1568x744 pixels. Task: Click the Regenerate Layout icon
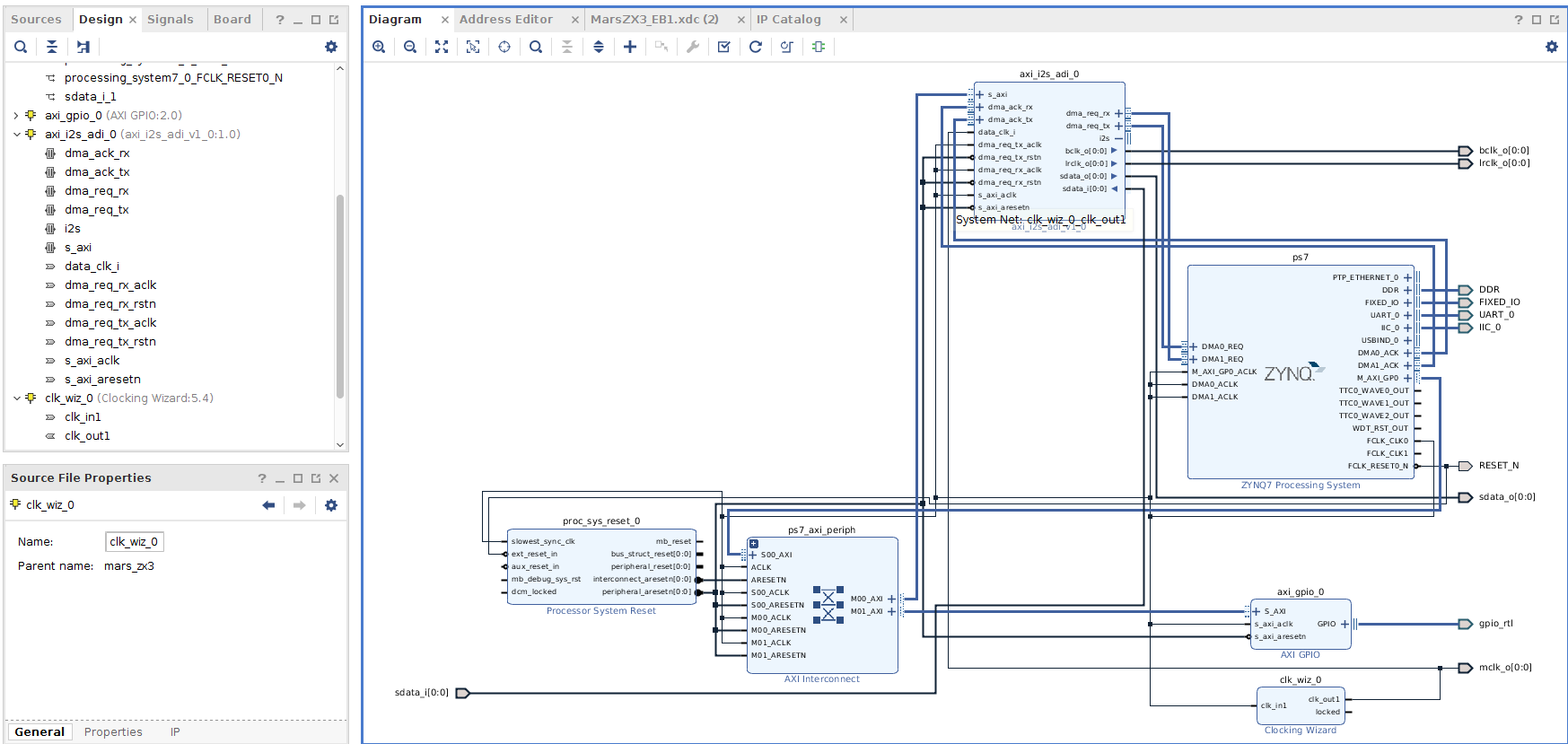(756, 47)
